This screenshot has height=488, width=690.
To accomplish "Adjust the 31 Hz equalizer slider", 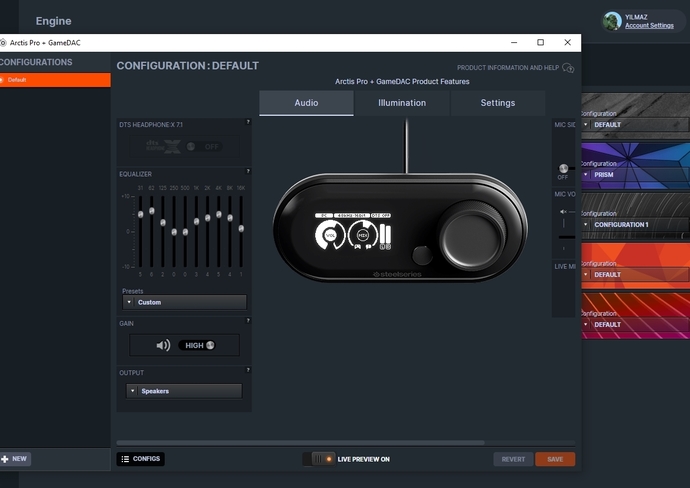I will coord(140,214).
